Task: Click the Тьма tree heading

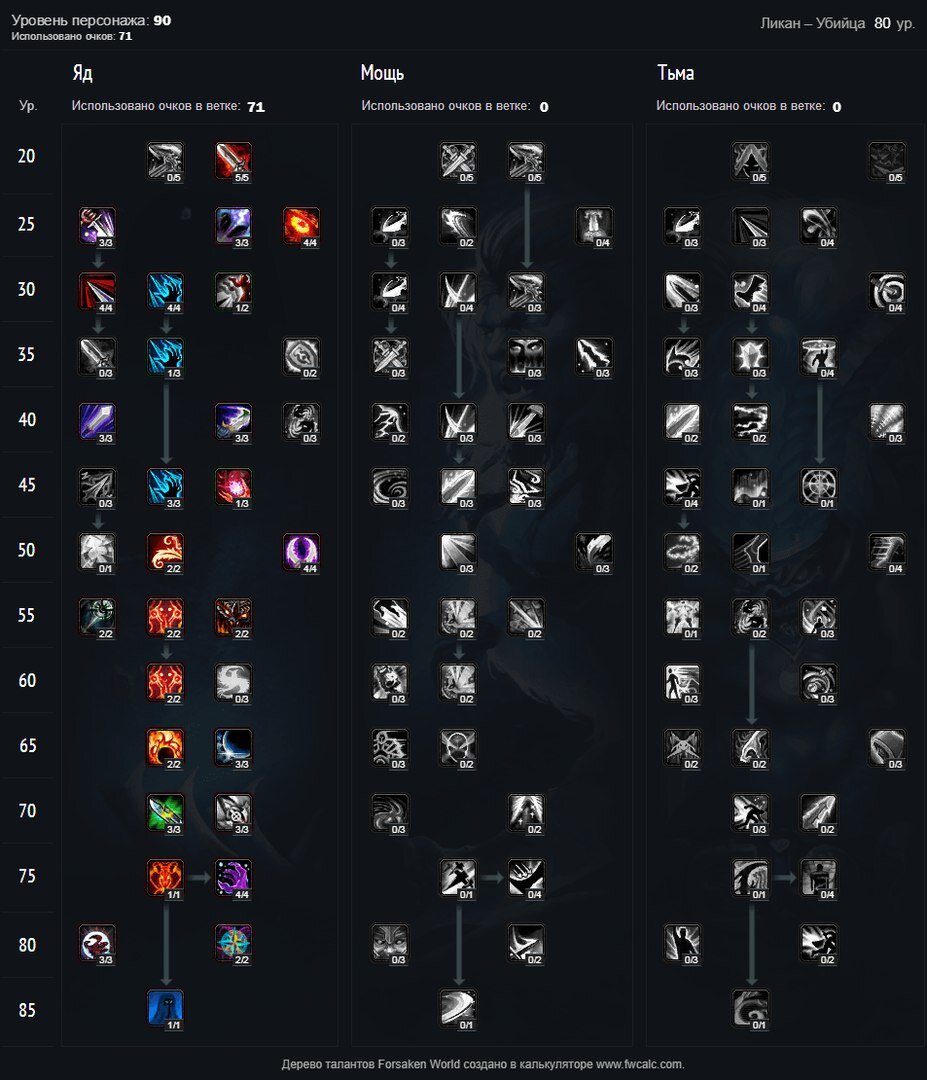Action: [x=676, y=73]
